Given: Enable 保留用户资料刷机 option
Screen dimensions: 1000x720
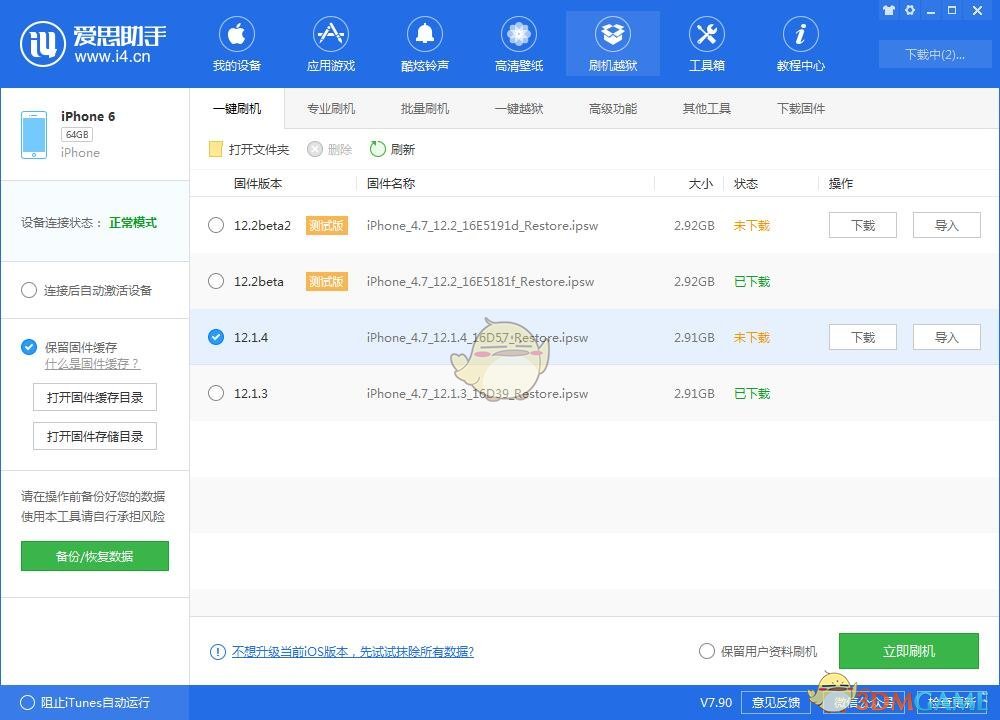Looking at the screenshot, I should click(x=707, y=651).
